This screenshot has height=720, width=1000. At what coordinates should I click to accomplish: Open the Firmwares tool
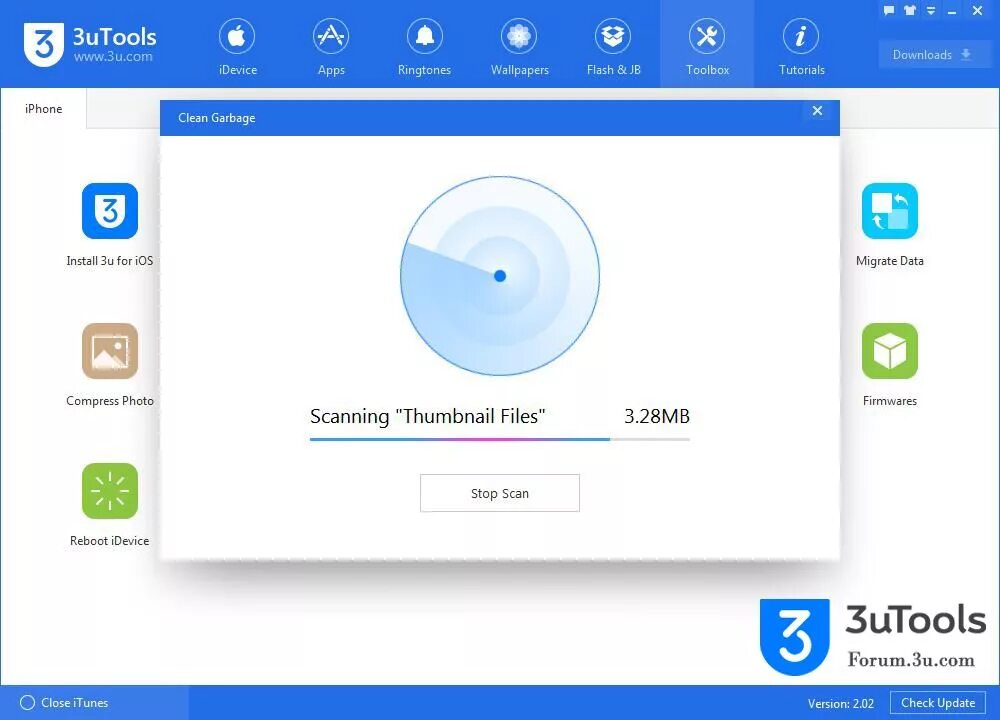click(x=890, y=365)
